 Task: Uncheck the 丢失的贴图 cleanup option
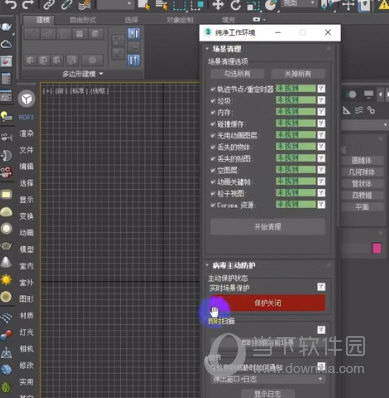pyautogui.click(x=213, y=158)
